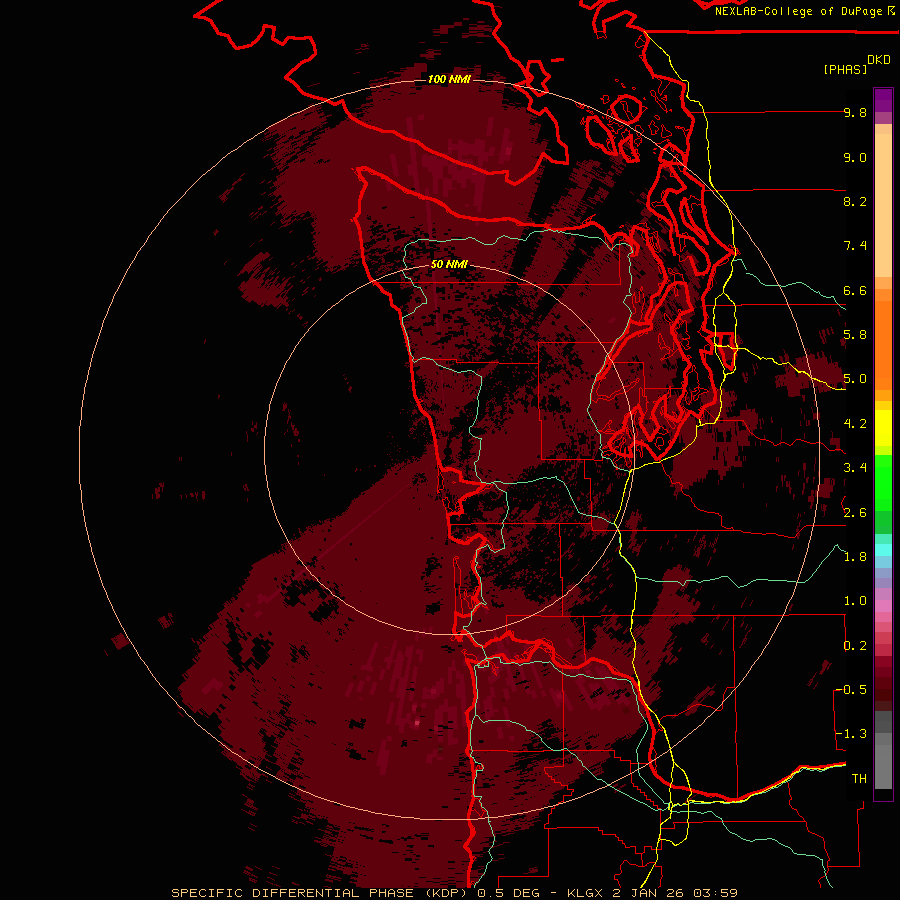The image size is (900, 900).
Task: Click the gray band at the scale bottom
Action: coord(883,761)
